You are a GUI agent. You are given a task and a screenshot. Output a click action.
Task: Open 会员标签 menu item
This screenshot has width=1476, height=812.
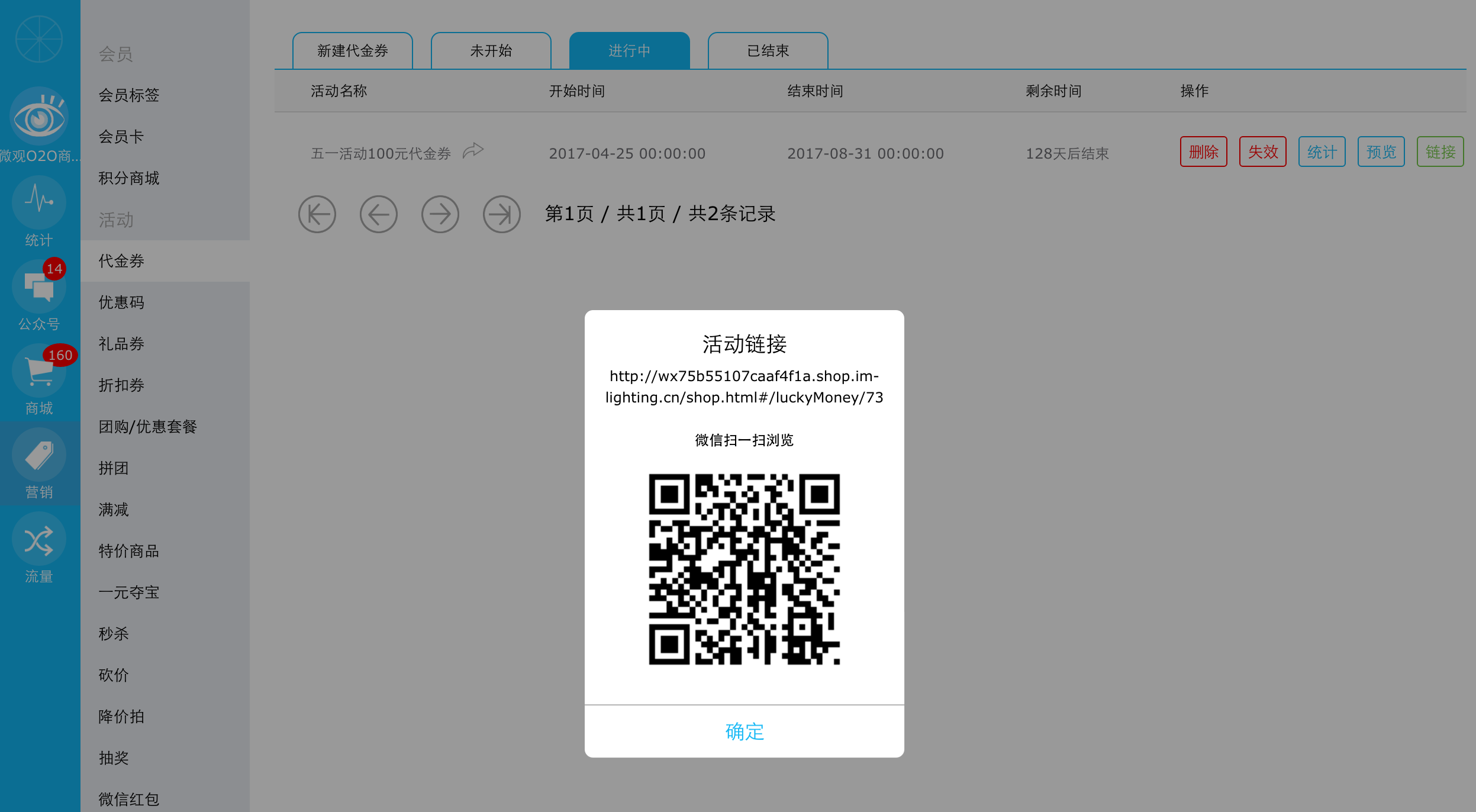click(x=165, y=95)
